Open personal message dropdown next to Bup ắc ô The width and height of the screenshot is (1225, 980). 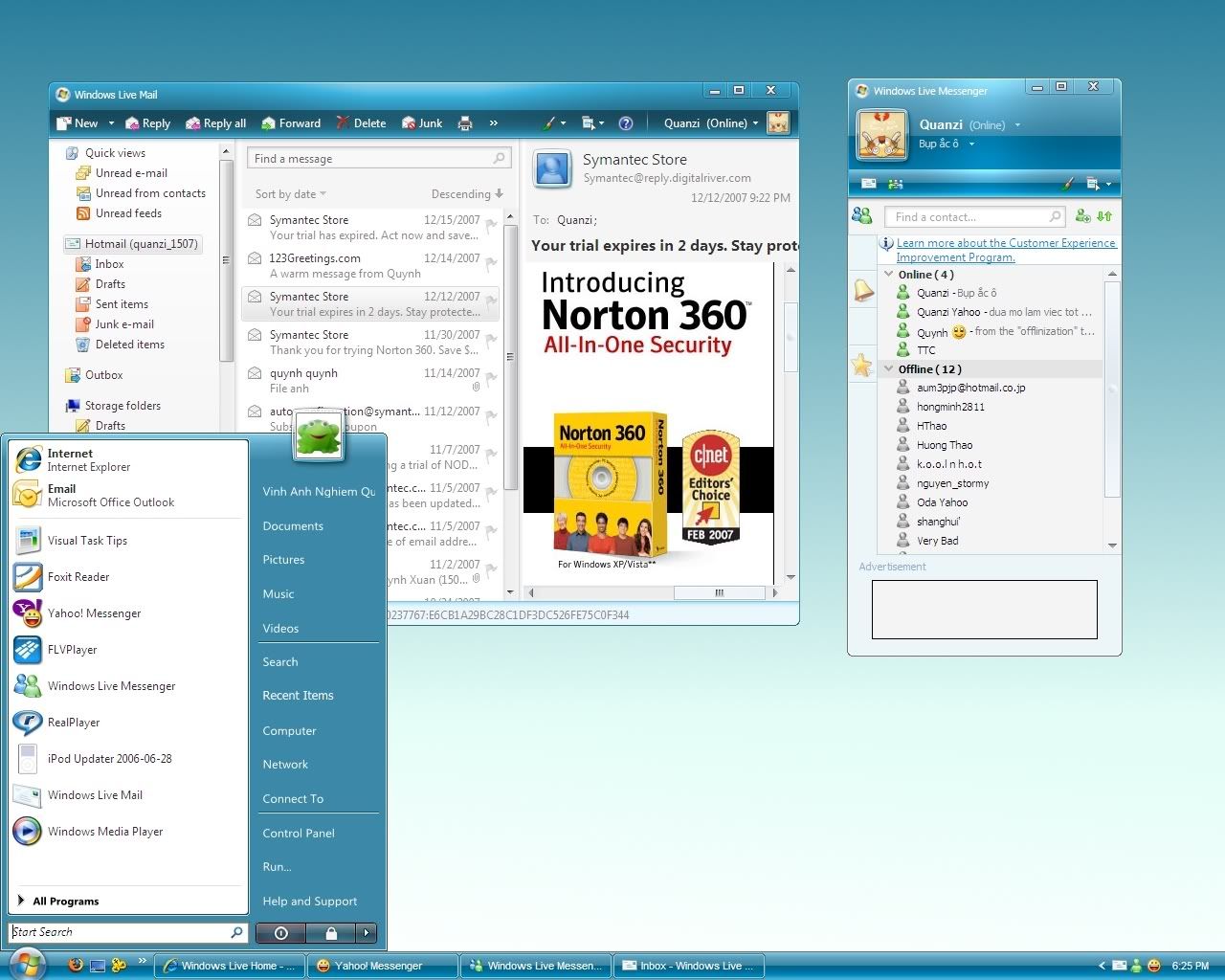tap(971, 145)
